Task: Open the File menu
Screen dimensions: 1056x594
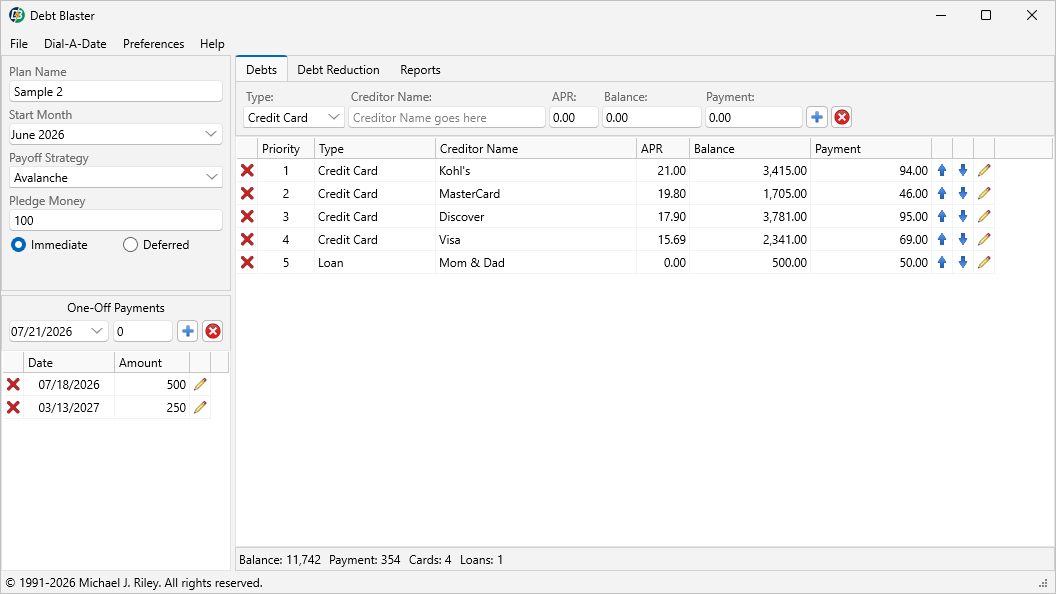Action: pos(19,44)
